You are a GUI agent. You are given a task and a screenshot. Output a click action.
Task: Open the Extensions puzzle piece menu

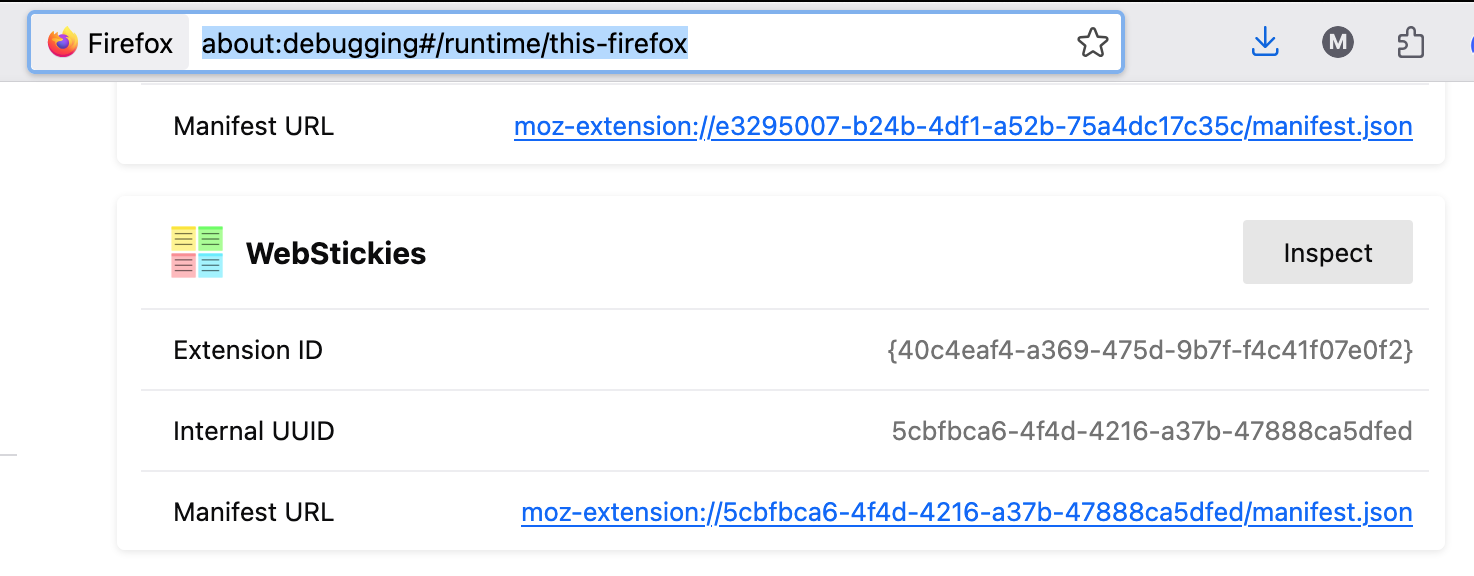(1410, 42)
